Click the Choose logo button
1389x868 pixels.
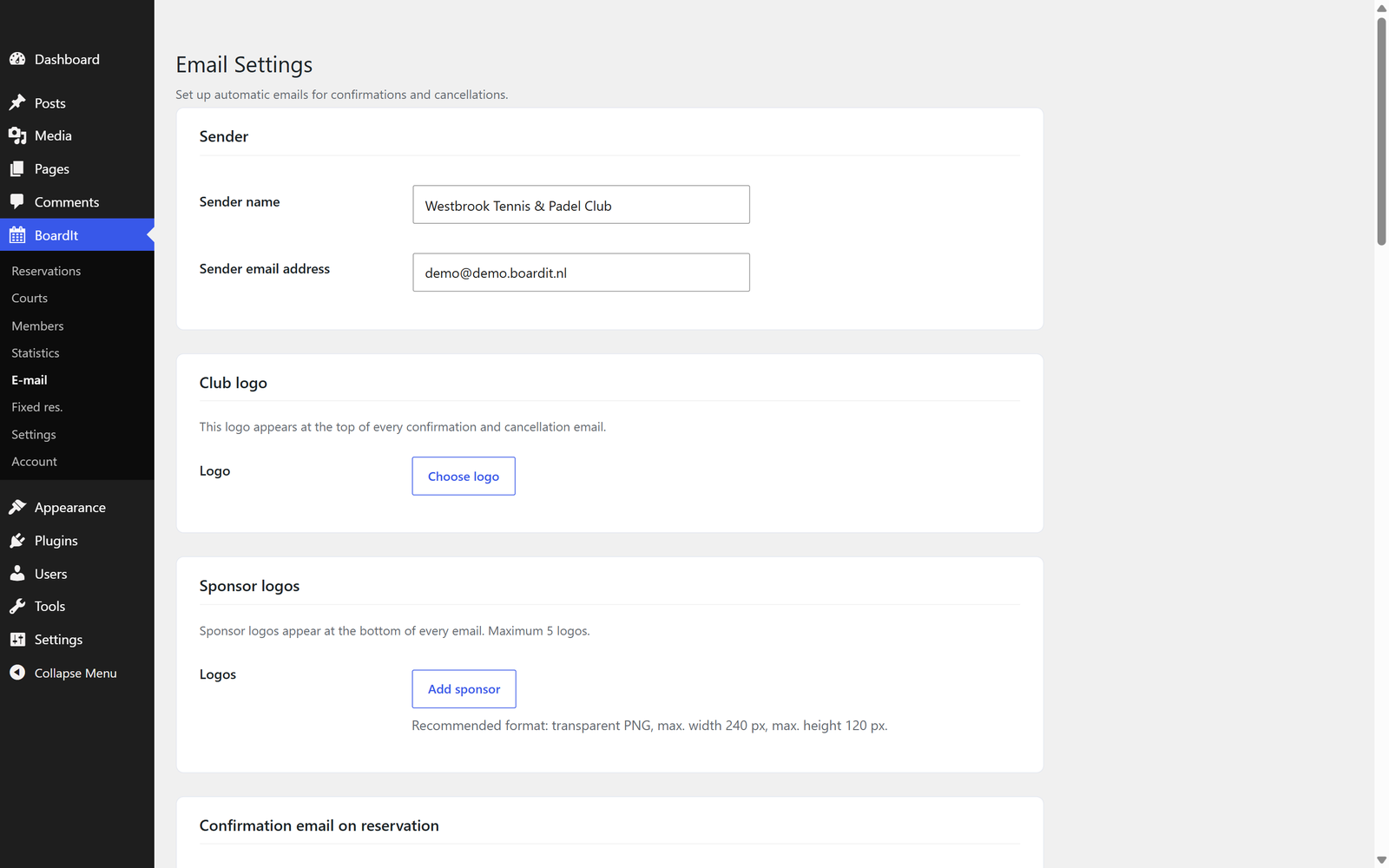[x=464, y=476]
